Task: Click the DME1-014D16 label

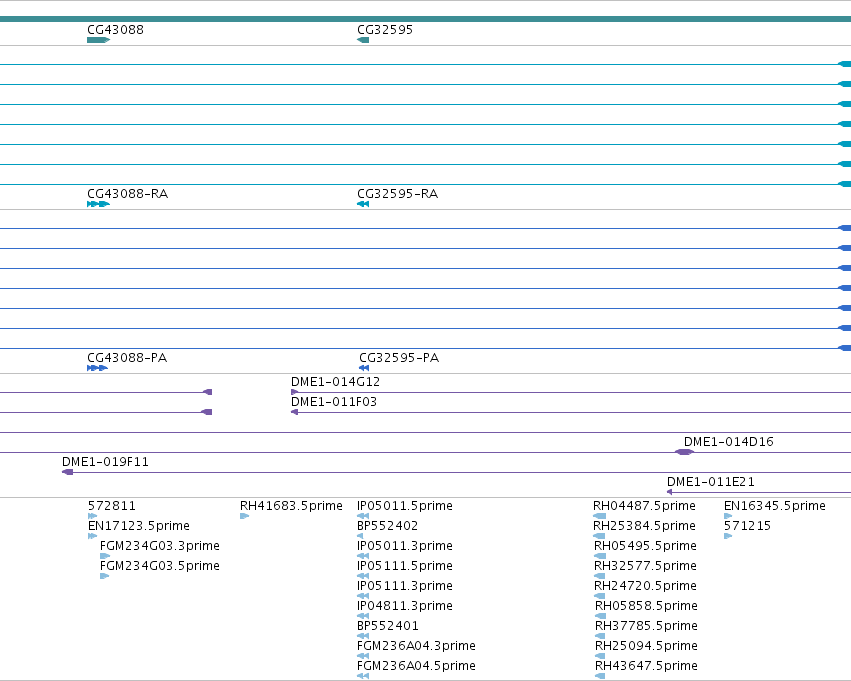Action: click(729, 442)
